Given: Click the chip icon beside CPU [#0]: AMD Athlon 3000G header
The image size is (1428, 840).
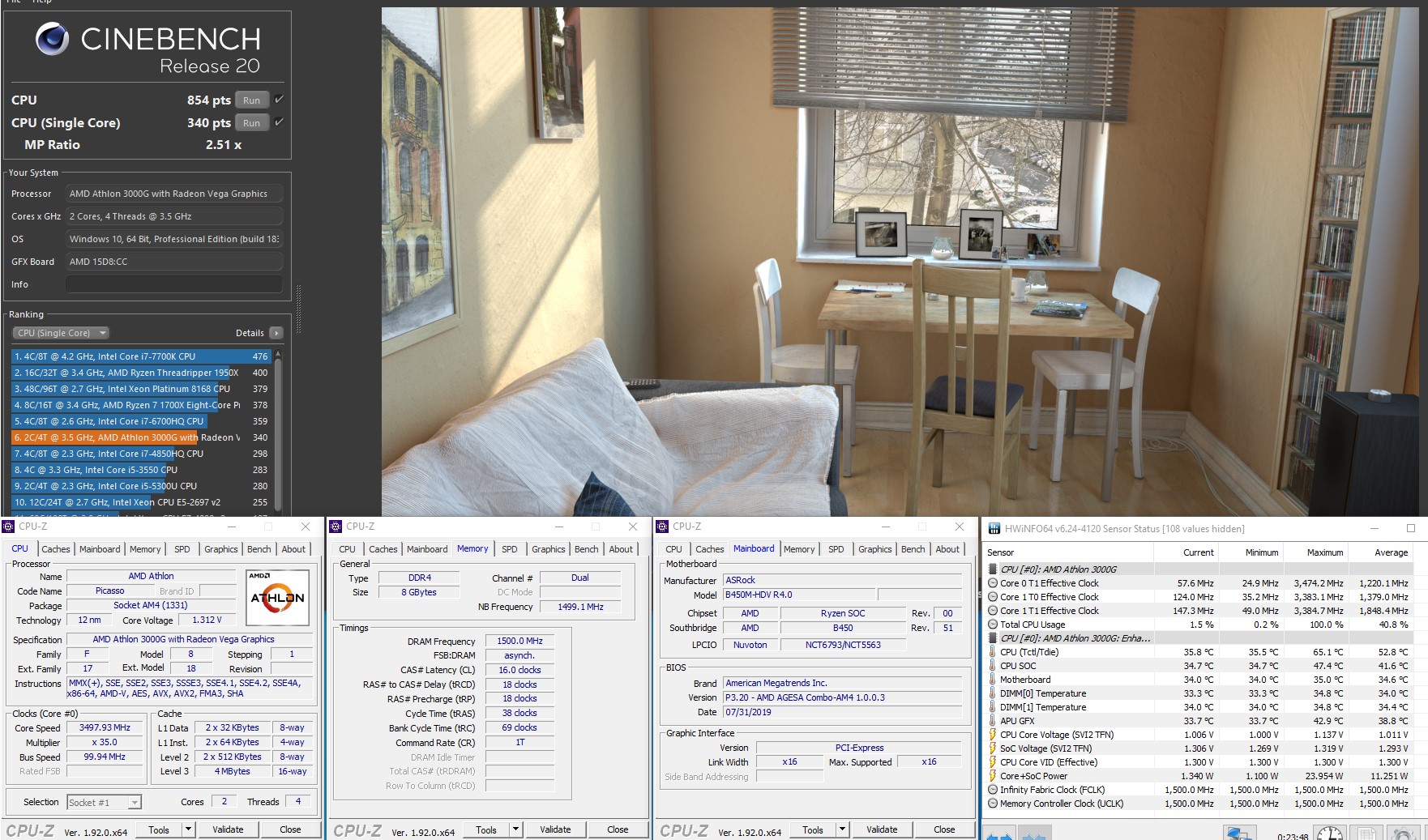Looking at the screenshot, I should point(993,569).
